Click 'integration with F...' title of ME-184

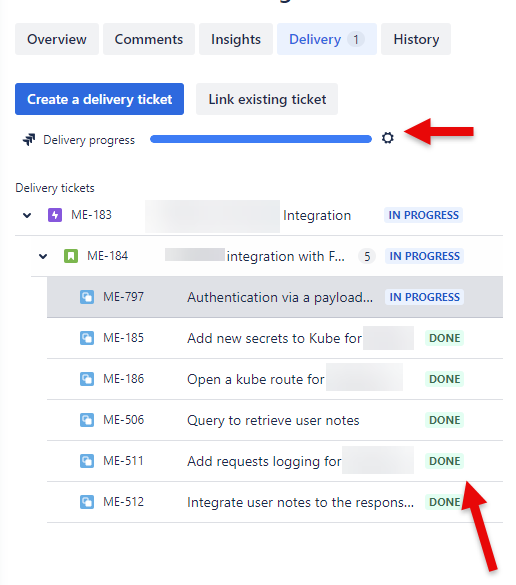[285, 256]
